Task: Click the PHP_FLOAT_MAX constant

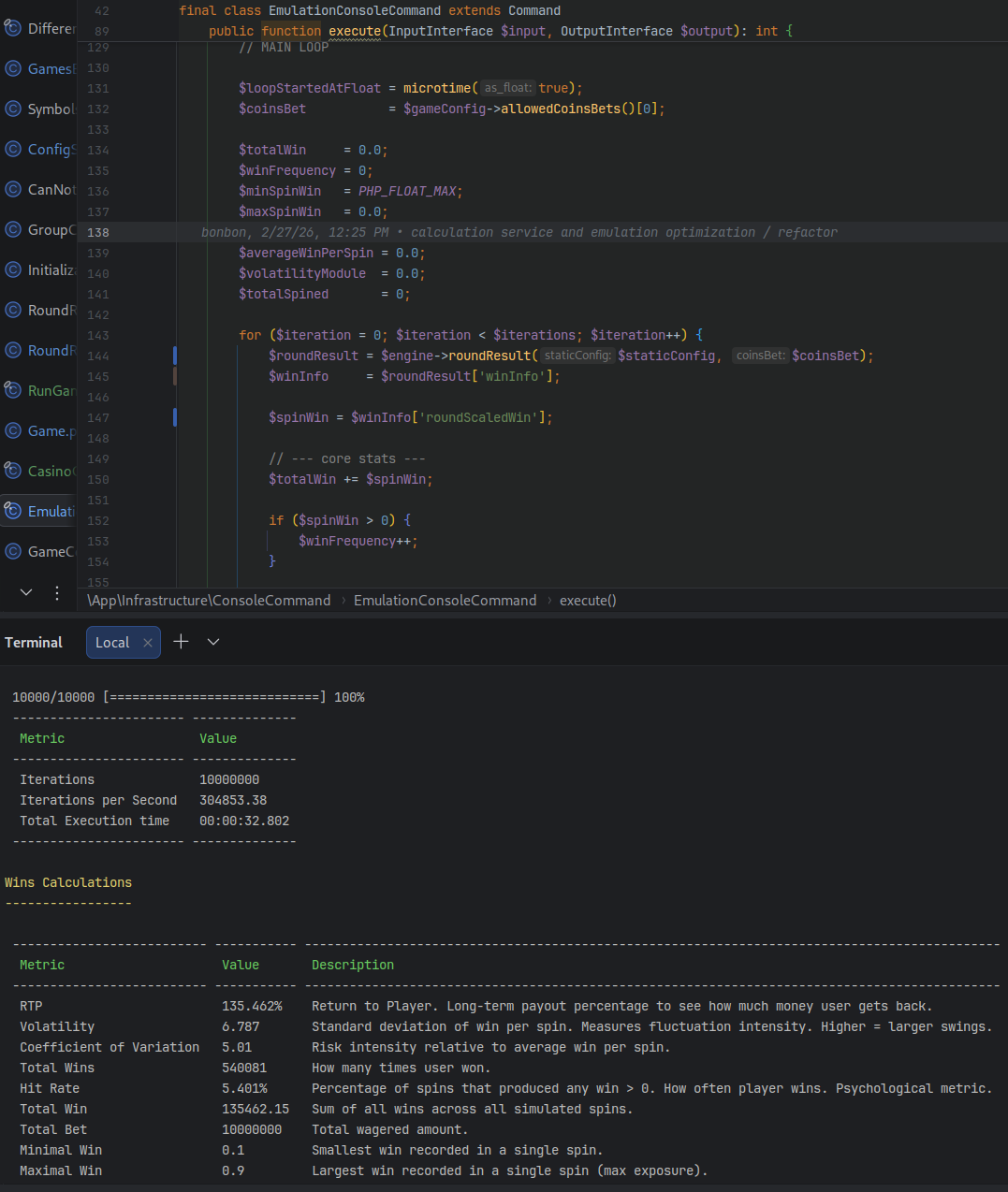Action: [407, 191]
